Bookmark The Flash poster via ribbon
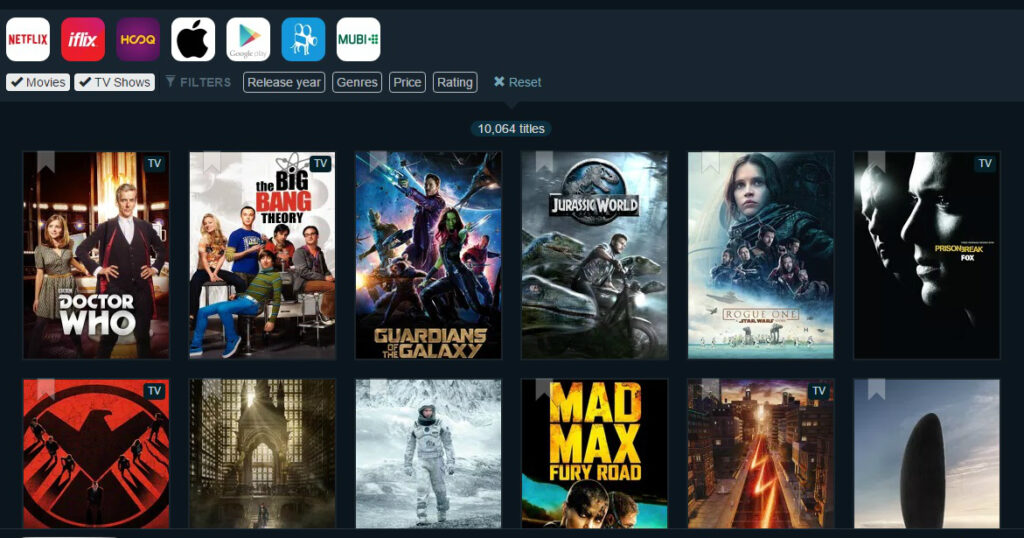This screenshot has width=1024, height=538. coord(711,389)
